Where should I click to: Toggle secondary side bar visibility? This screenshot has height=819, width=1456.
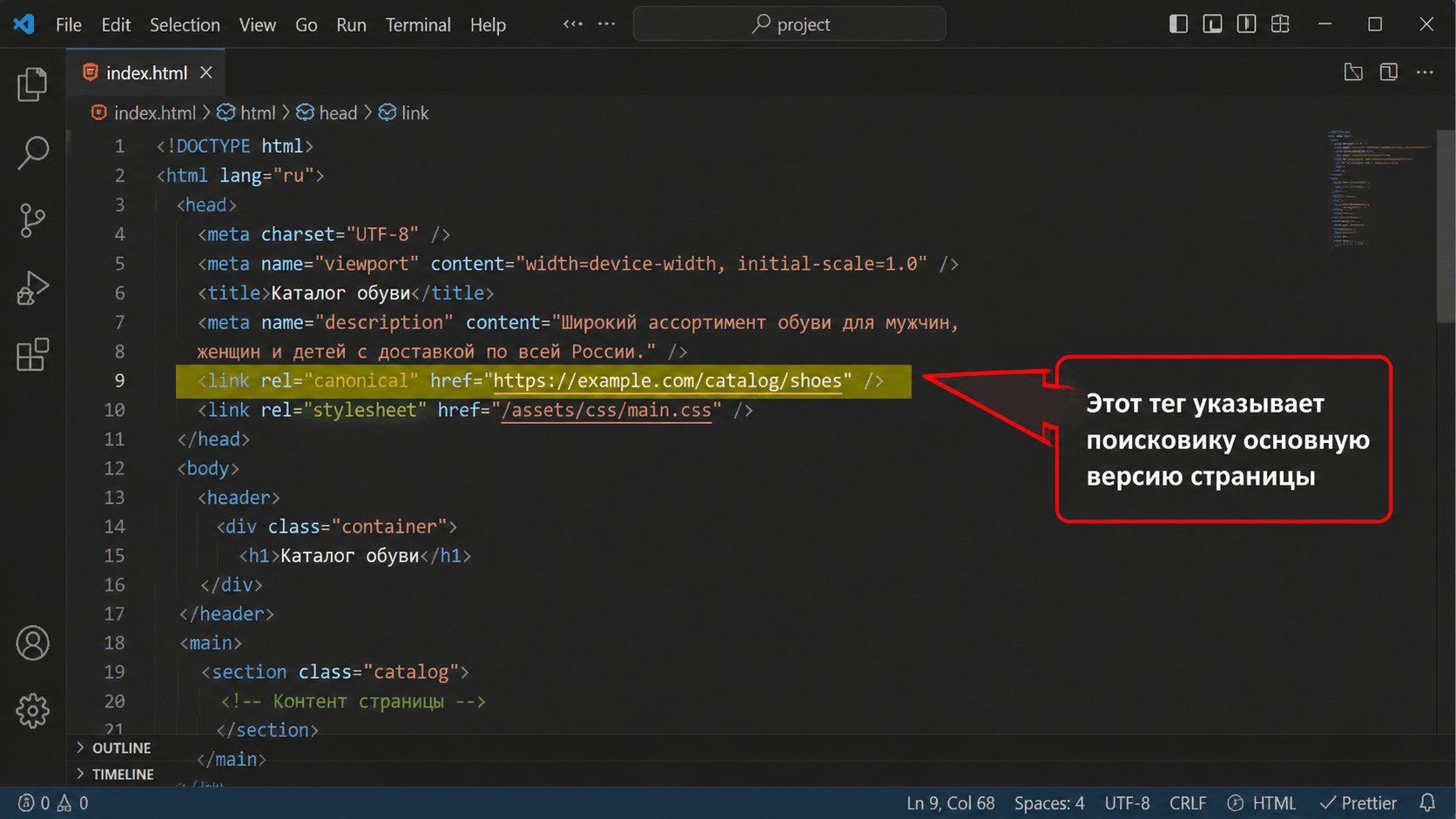pos(1246,24)
